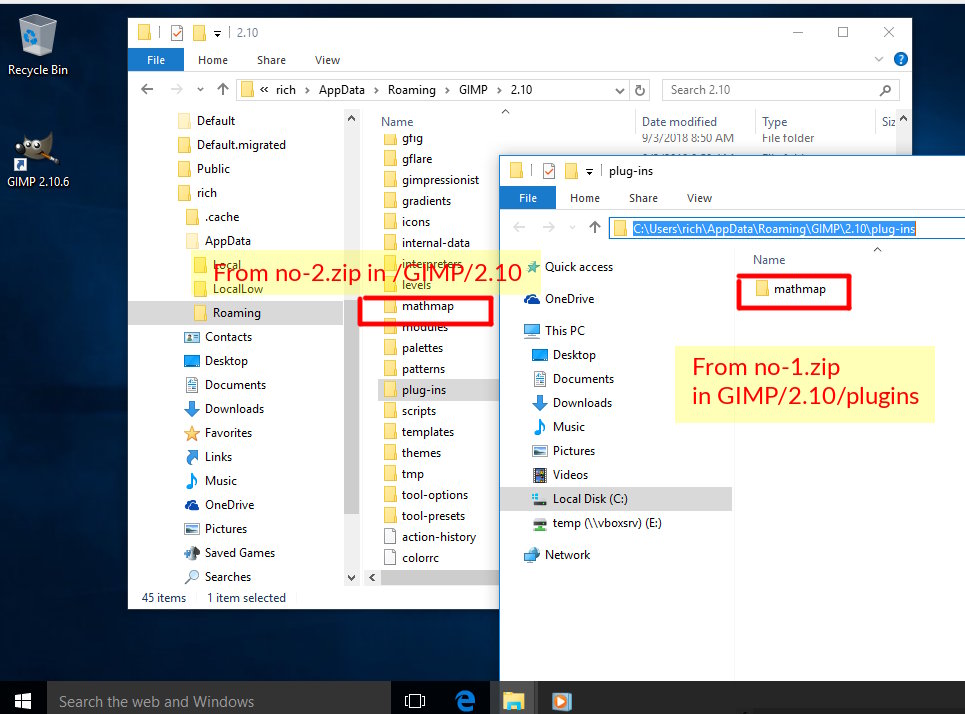Image resolution: width=965 pixels, height=714 pixels.
Task: Launch Microsoft Edge from taskbar
Action: click(465, 700)
